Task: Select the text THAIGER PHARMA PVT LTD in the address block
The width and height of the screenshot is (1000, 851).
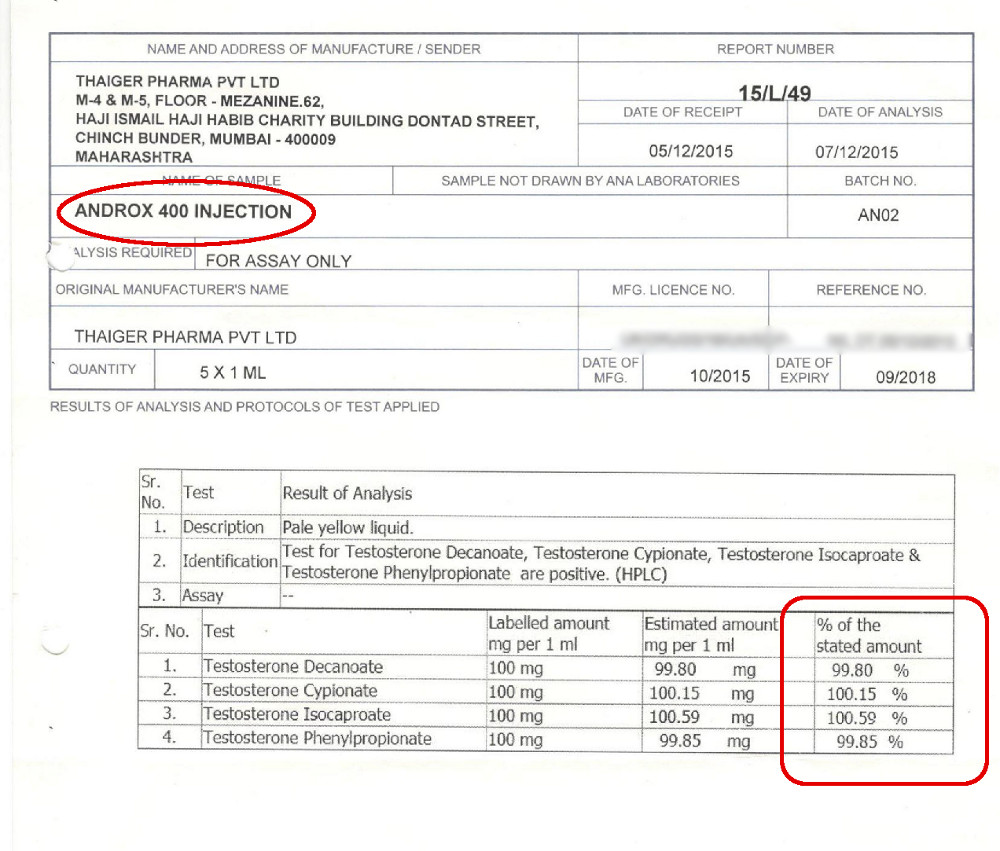Action: coord(177,82)
